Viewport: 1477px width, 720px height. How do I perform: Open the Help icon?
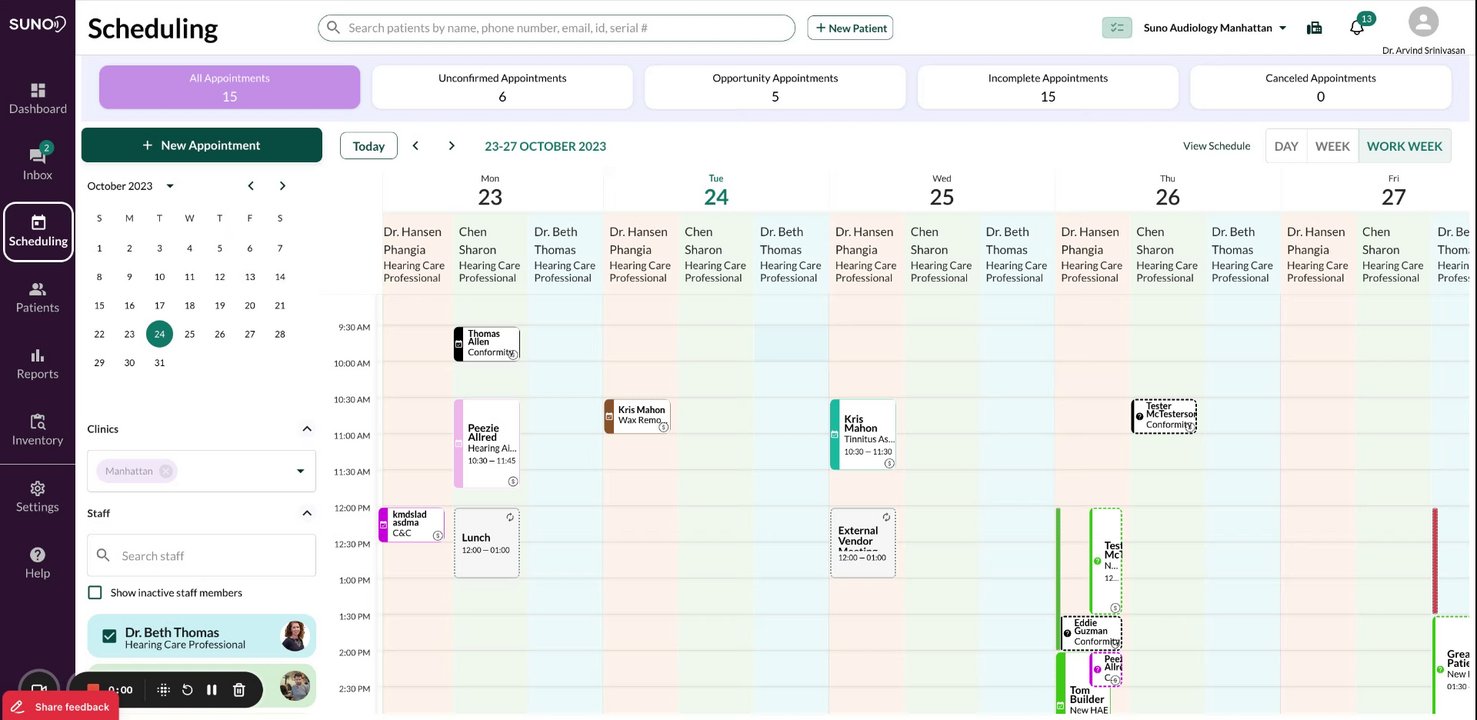tap(38, 562)
